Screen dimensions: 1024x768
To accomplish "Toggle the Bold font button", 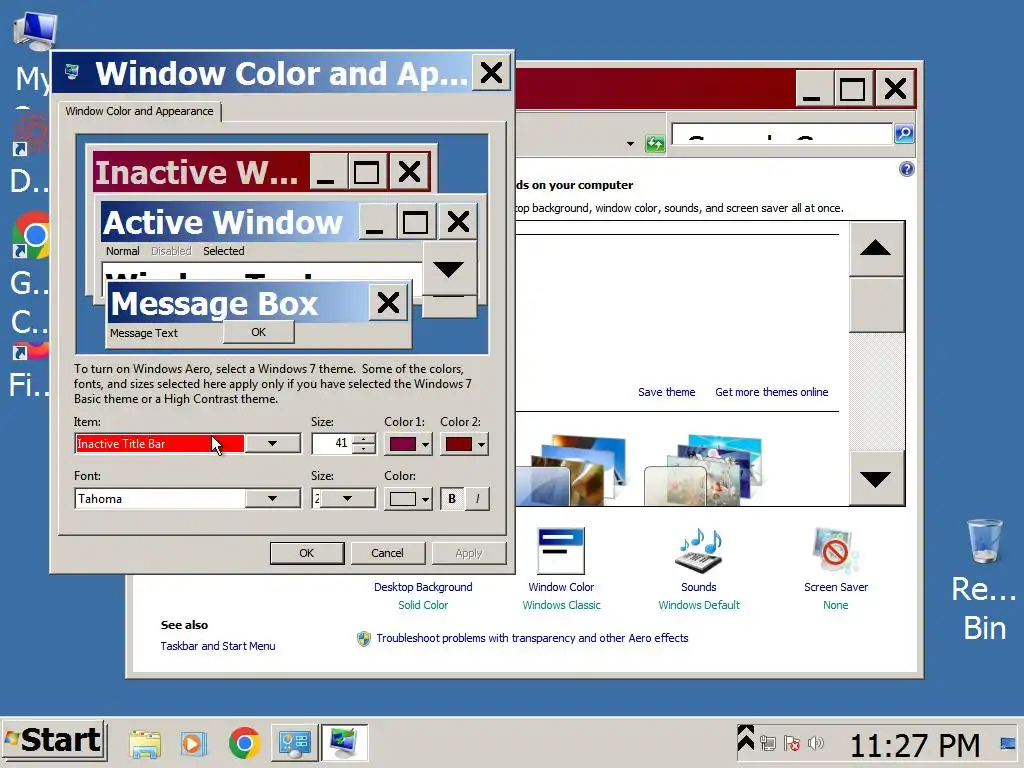I will click(x=452, y=499).
